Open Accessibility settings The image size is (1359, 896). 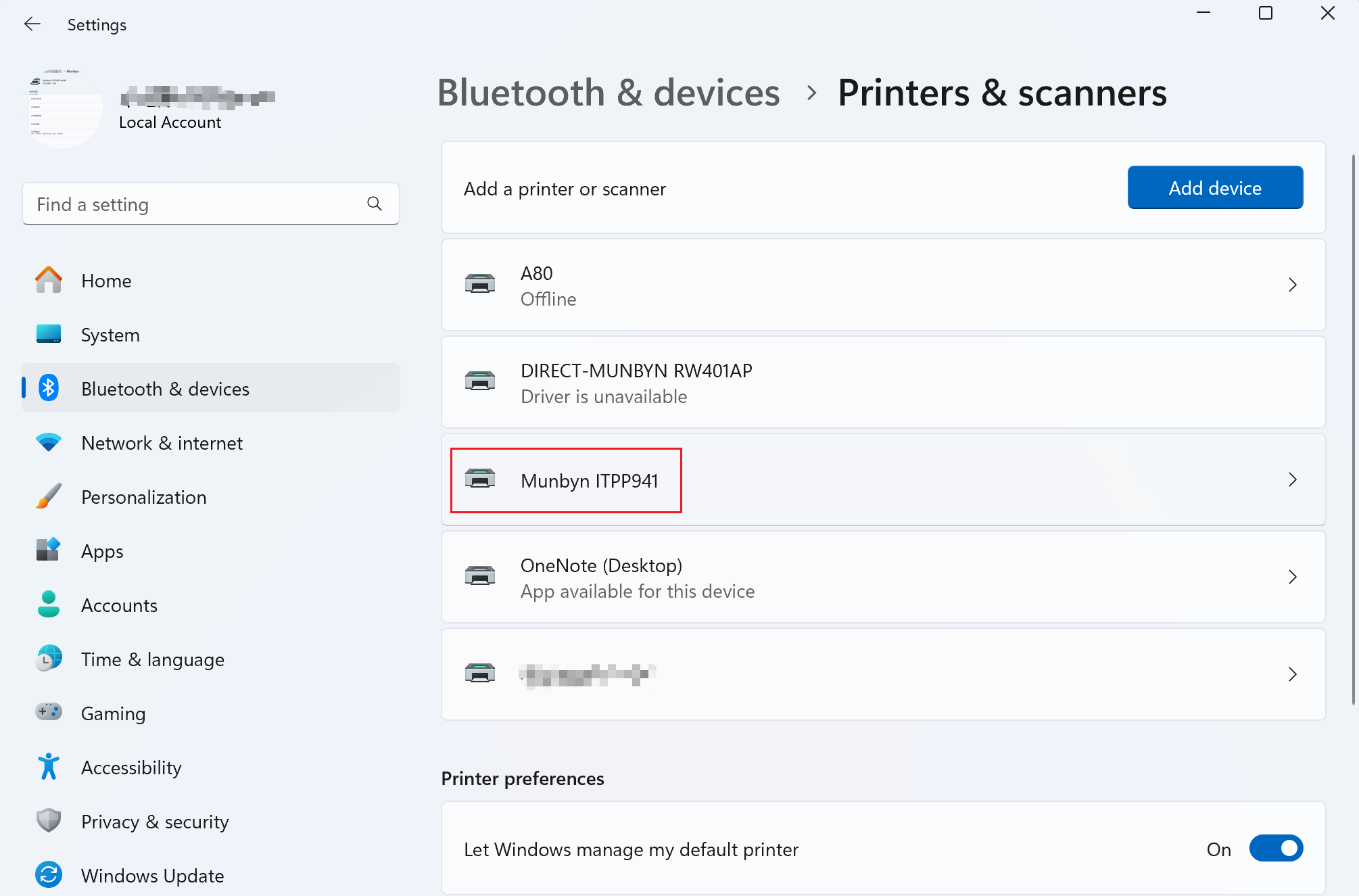211,767
